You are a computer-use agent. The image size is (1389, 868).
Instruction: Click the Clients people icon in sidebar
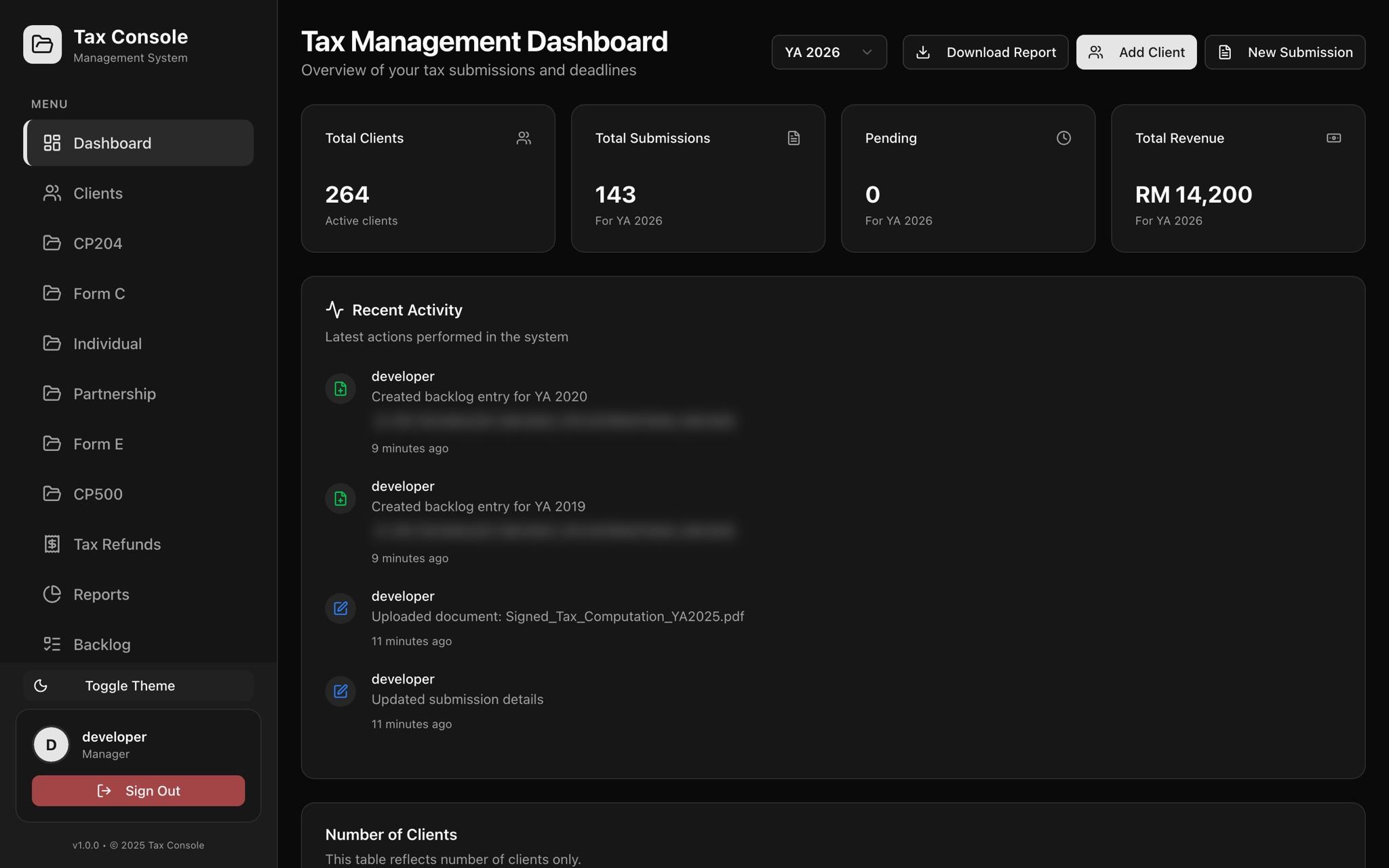[x=52, y=193]
